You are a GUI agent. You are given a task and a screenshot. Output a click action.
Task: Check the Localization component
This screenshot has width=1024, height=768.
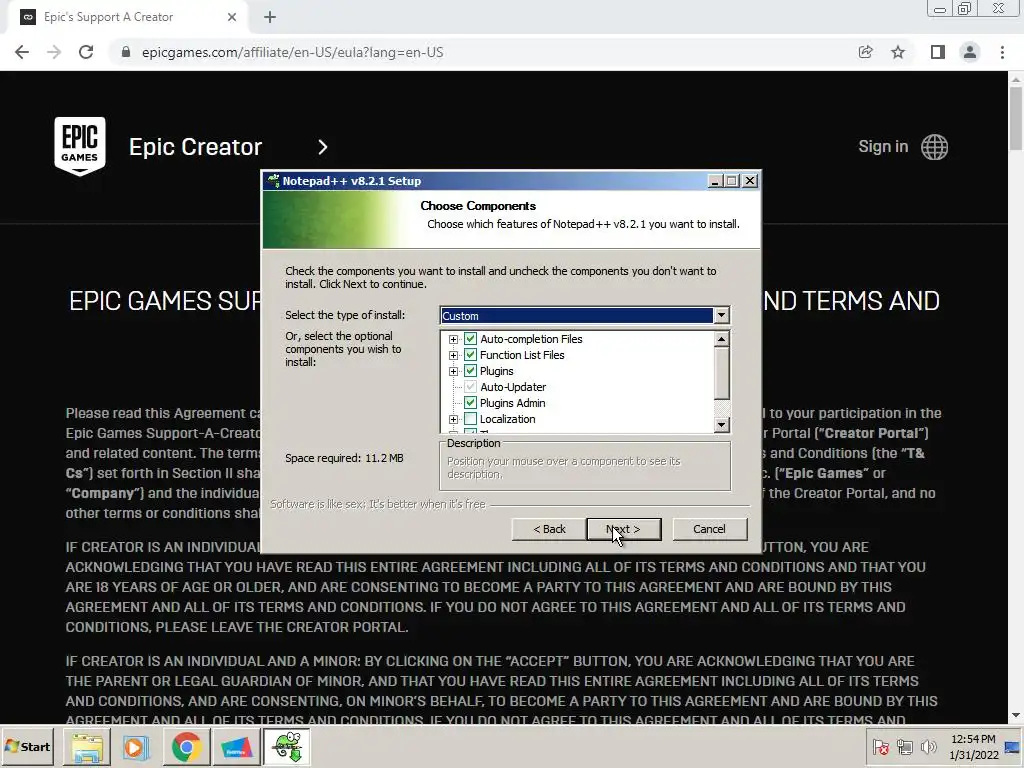(470, 419)
